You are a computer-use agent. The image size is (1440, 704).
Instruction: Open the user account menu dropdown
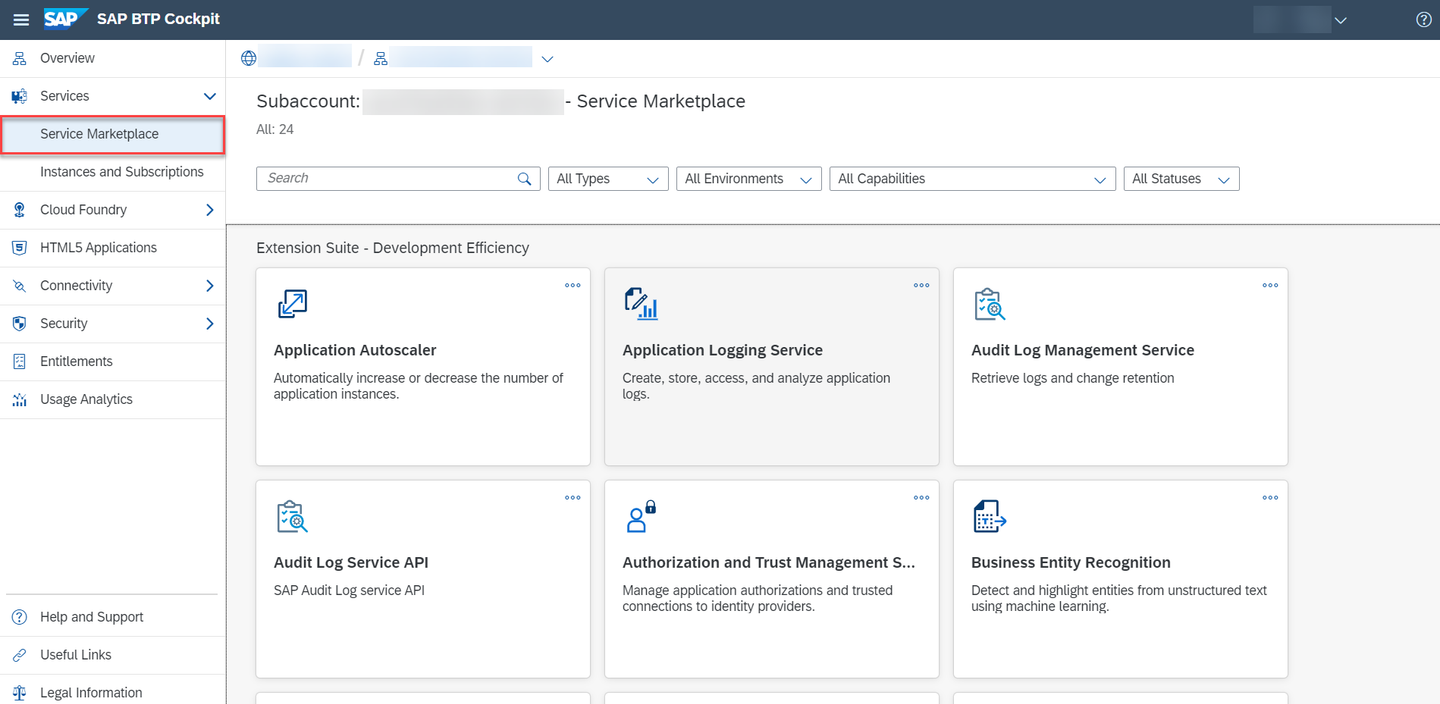click(x=1341, y=20)
